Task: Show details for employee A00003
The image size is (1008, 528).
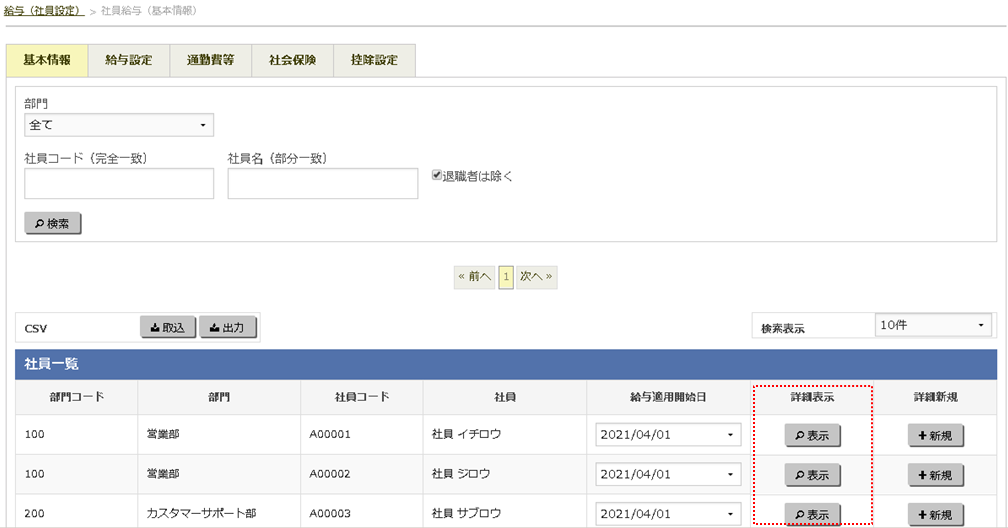Action: (811, 514)
